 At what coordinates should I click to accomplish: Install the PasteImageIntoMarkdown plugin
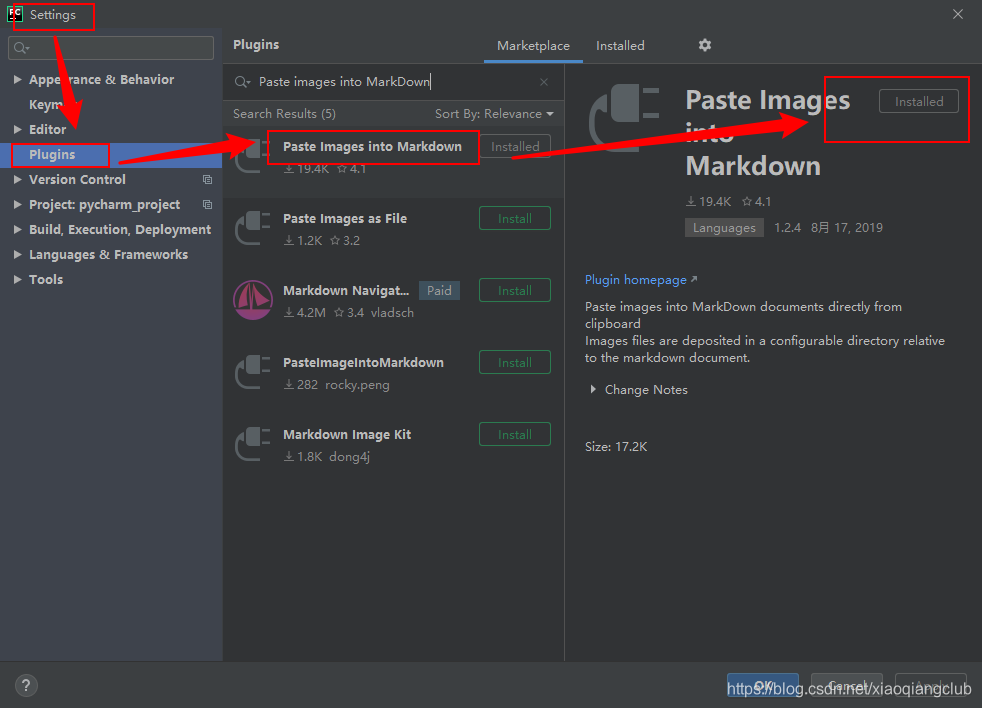(x=515, y=363)
